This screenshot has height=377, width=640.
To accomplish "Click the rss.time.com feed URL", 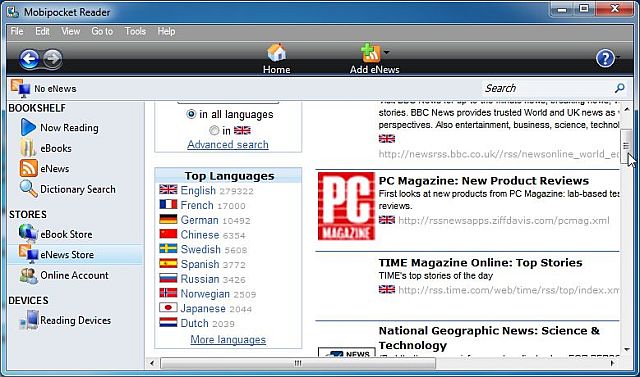I will point(509,290).
